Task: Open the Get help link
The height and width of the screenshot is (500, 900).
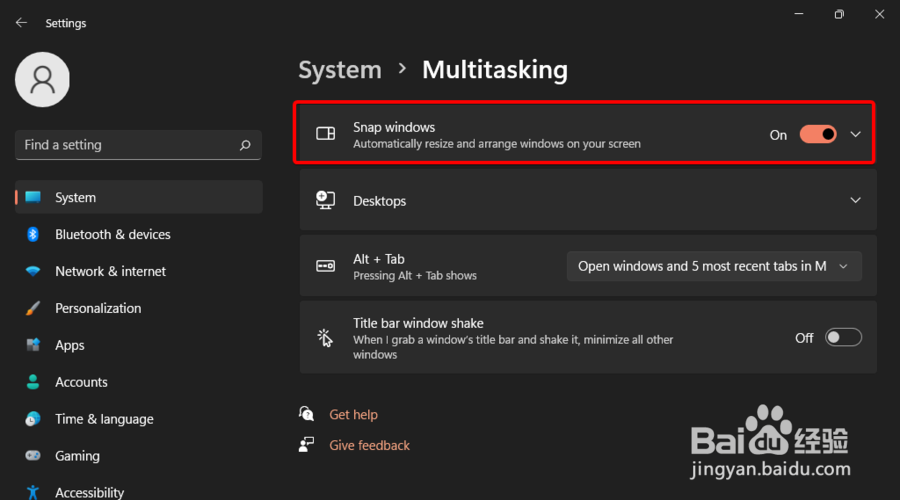Action: coord(353,414)
